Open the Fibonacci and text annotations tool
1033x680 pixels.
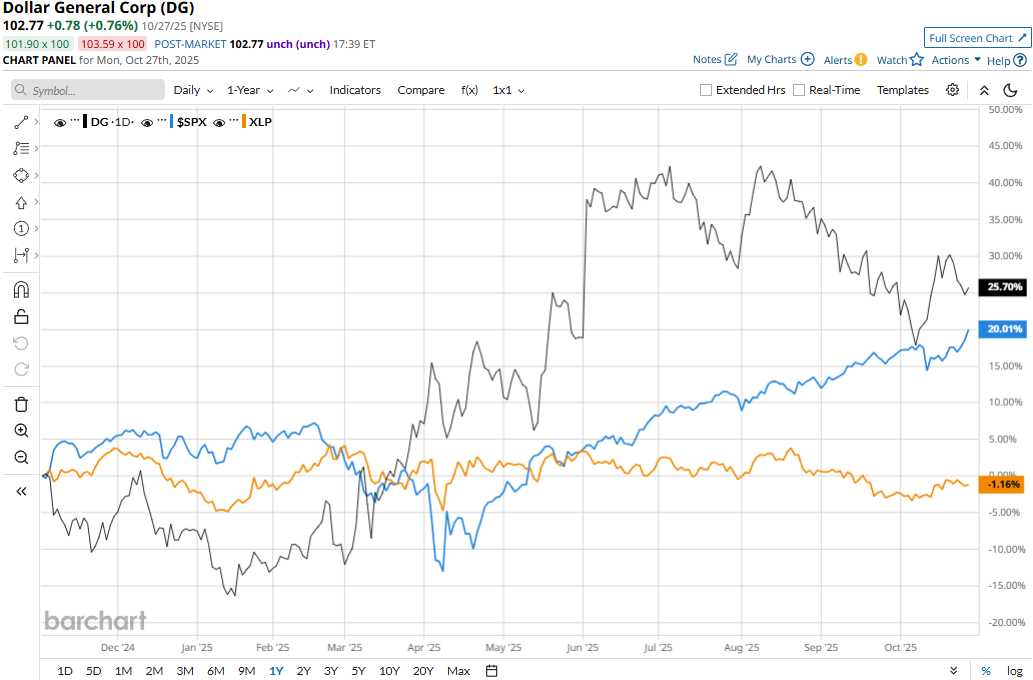[21, 148]
